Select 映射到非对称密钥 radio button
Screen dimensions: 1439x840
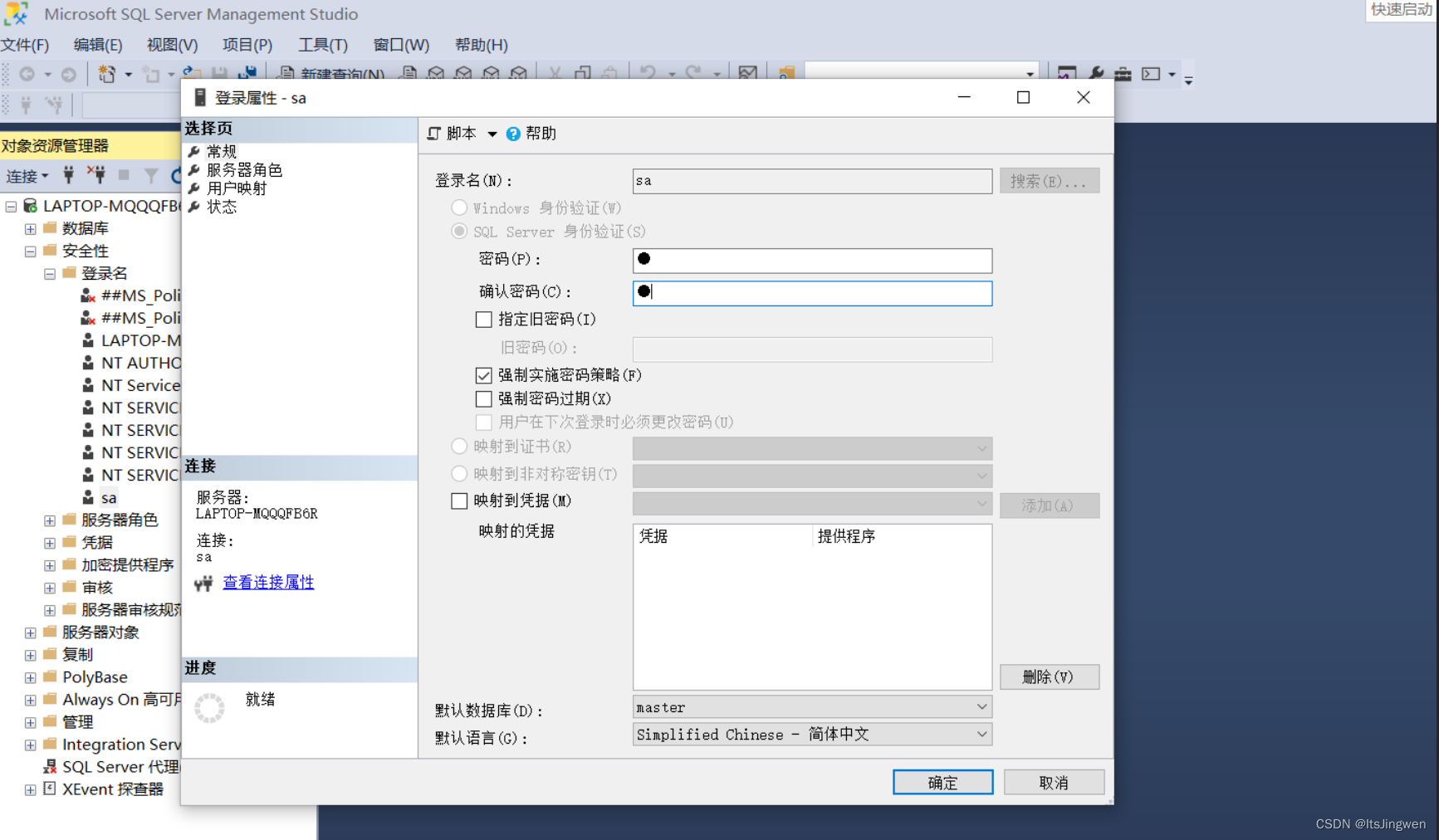click(x=459, y=474)
